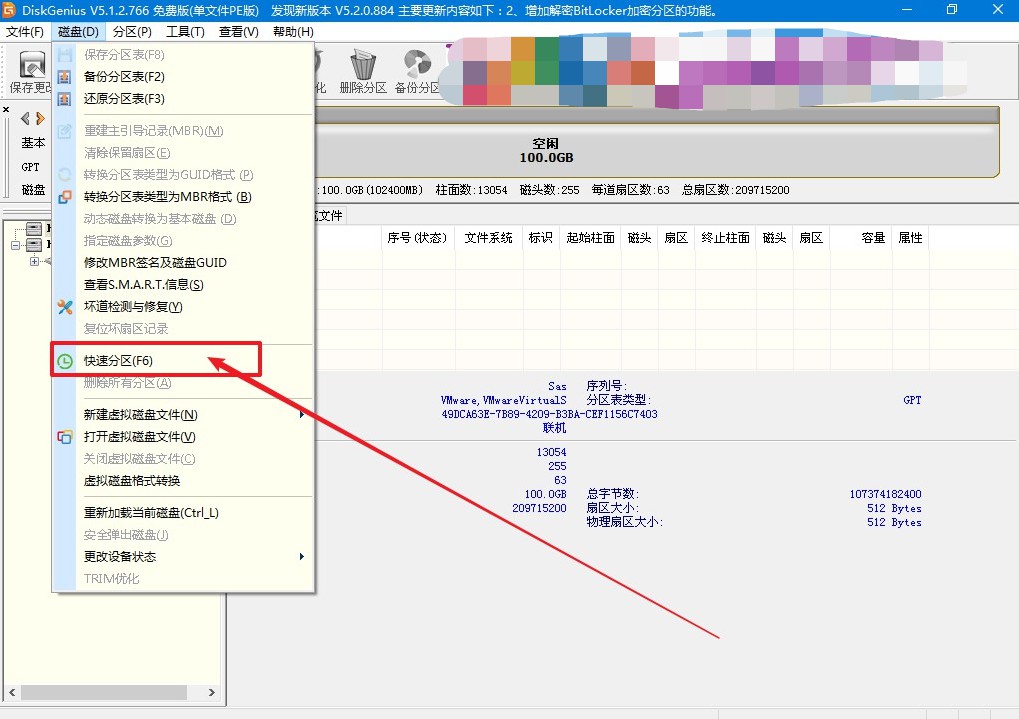Click the 保存更改 (Save changes) toolbar icon

click(31, 65)
